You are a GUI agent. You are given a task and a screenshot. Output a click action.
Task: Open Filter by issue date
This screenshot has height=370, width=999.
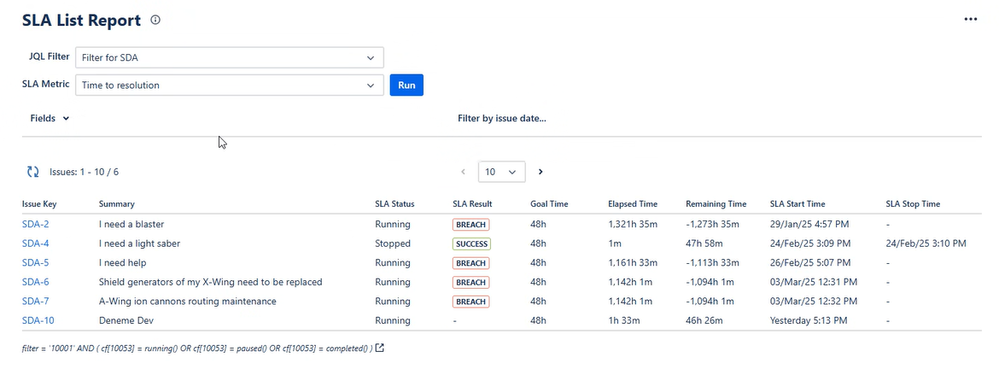click(x=502, y=118)
